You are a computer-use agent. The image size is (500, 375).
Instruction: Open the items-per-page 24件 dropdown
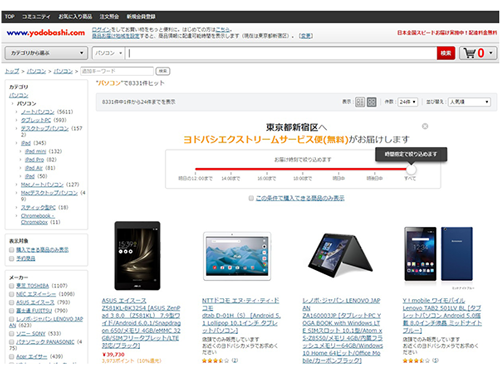click(407, 102)
